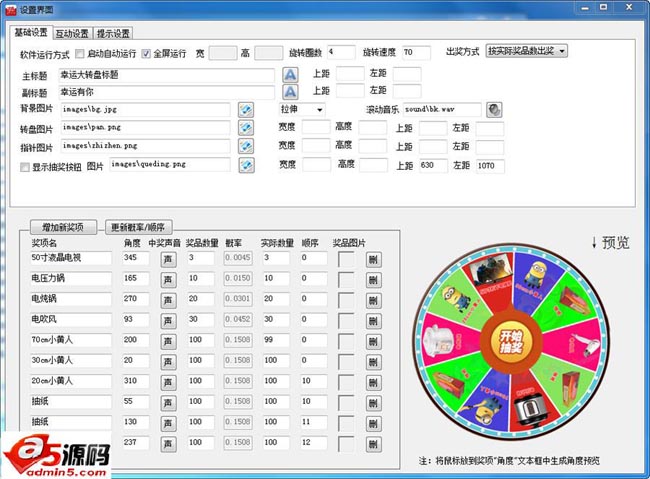
Task: Browse for the 指针图片 file
Action: [246, 146]
